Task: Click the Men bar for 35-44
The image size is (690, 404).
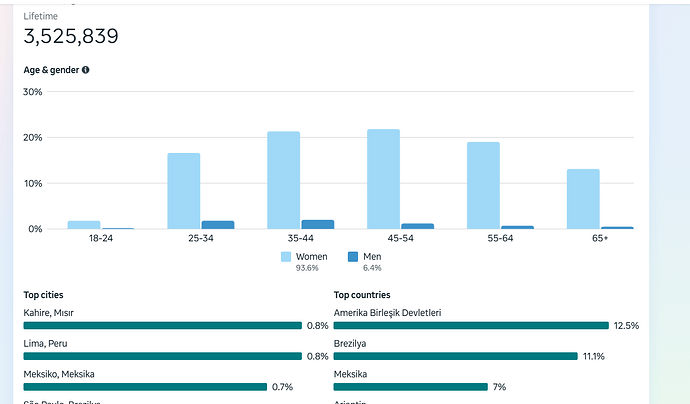Action: click(318, 224)
